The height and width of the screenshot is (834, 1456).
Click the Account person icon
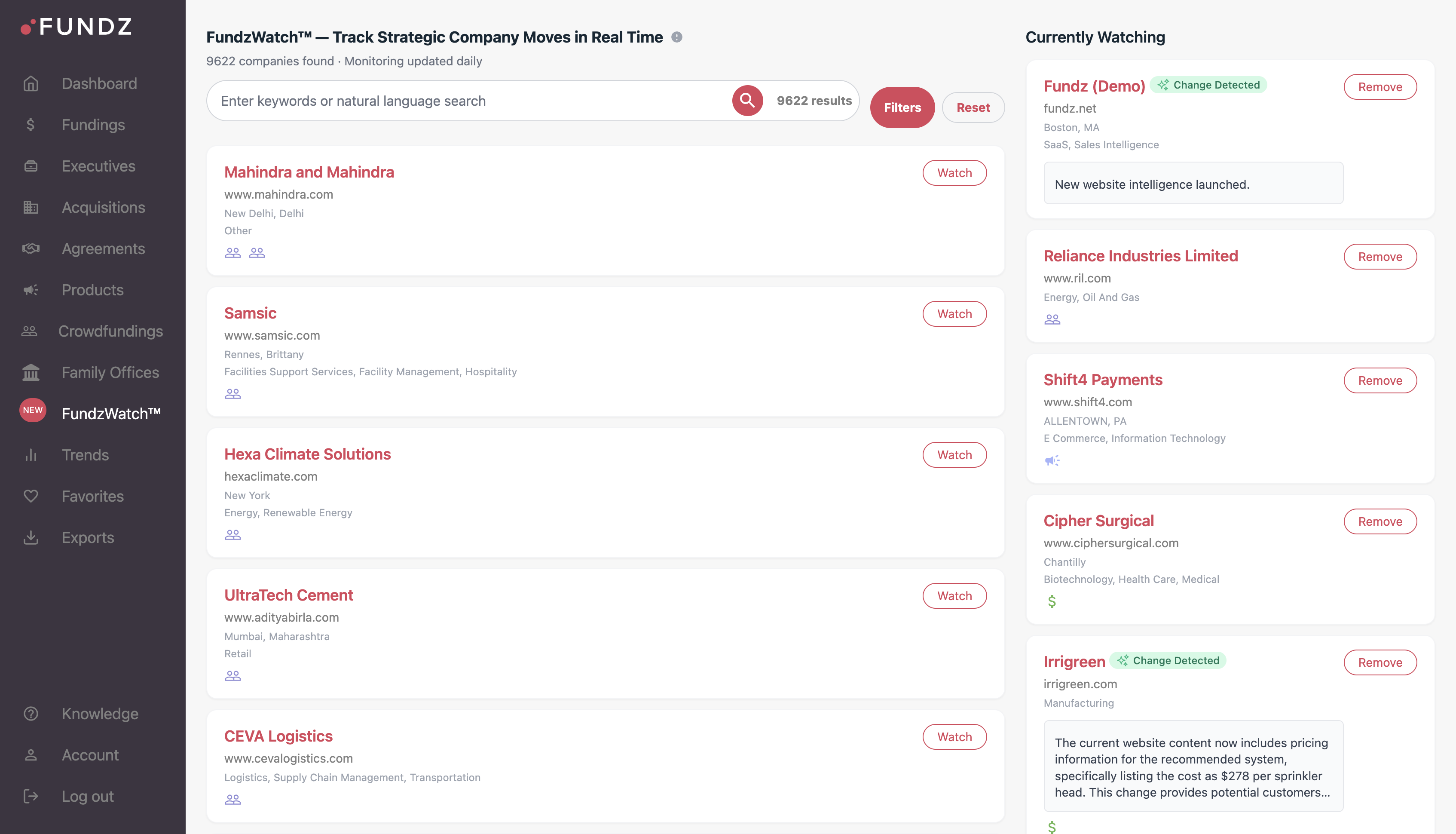[31, 755]
